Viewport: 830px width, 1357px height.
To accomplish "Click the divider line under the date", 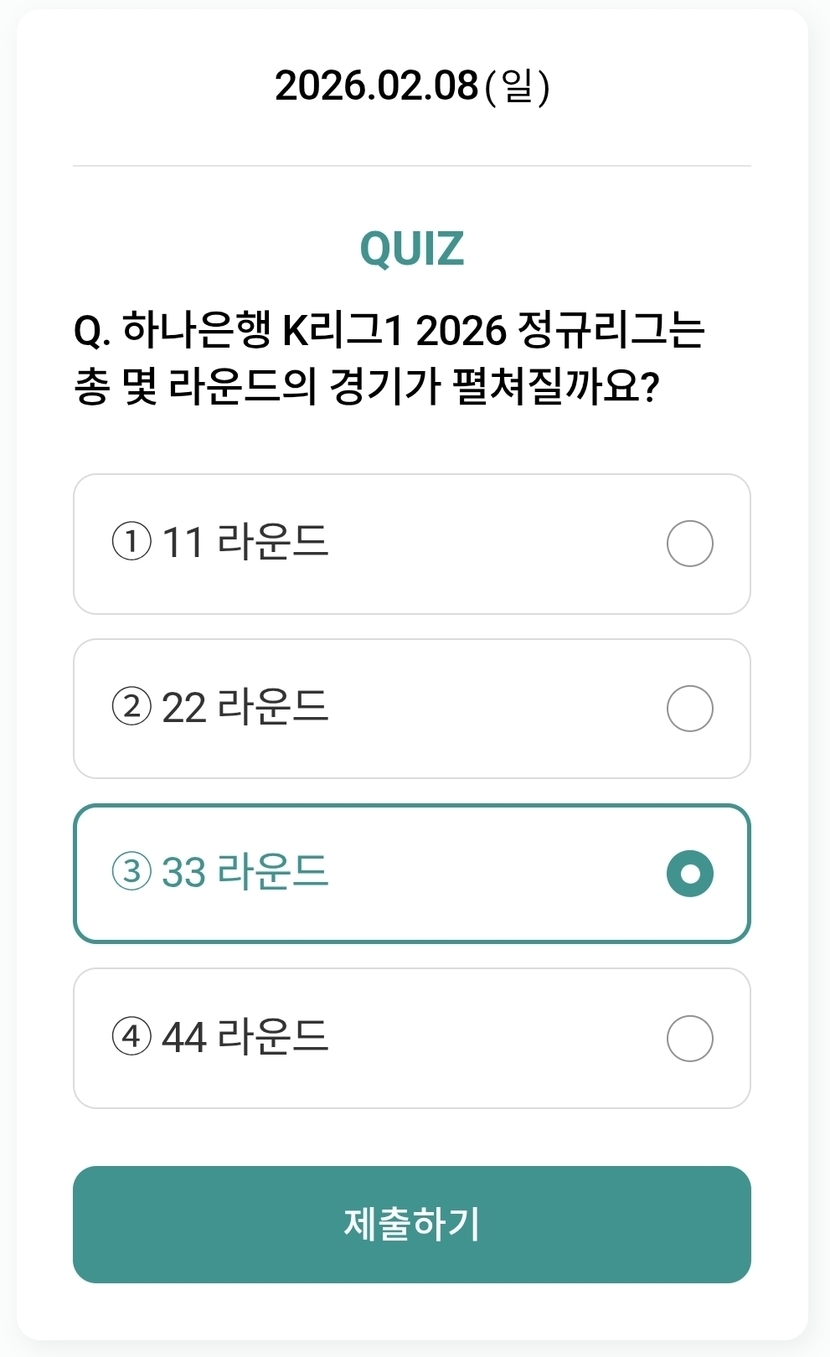I will [412, 165].
